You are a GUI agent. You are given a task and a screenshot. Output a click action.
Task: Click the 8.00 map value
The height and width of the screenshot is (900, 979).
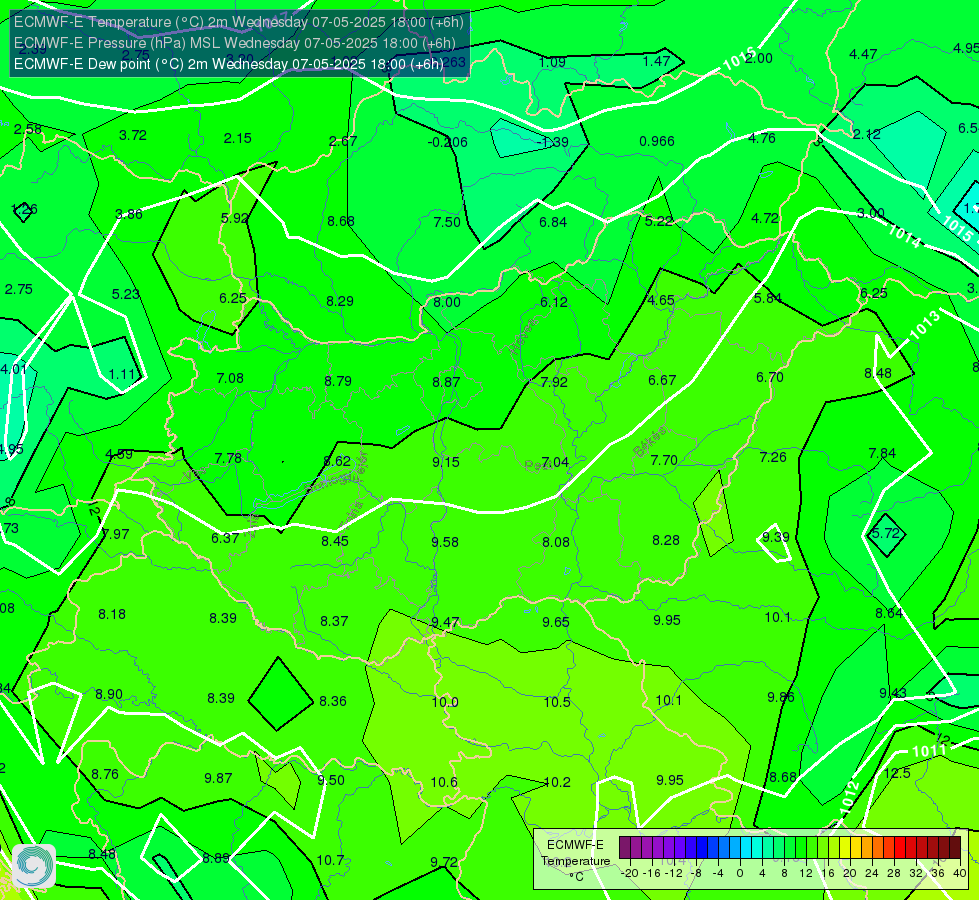tap(447, 302)
